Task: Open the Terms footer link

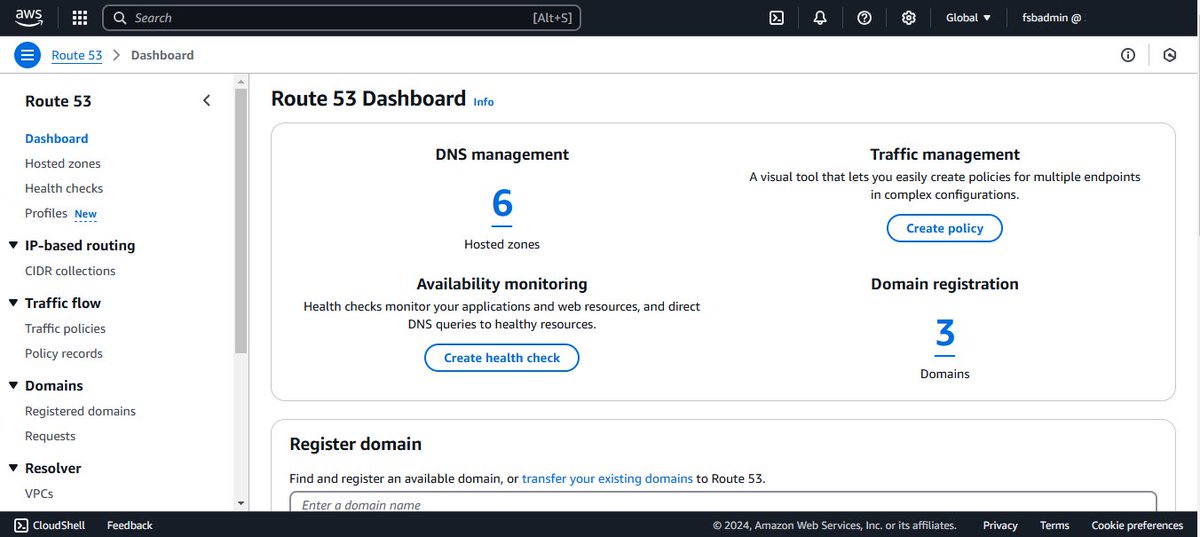Action: pos(1054,525)
